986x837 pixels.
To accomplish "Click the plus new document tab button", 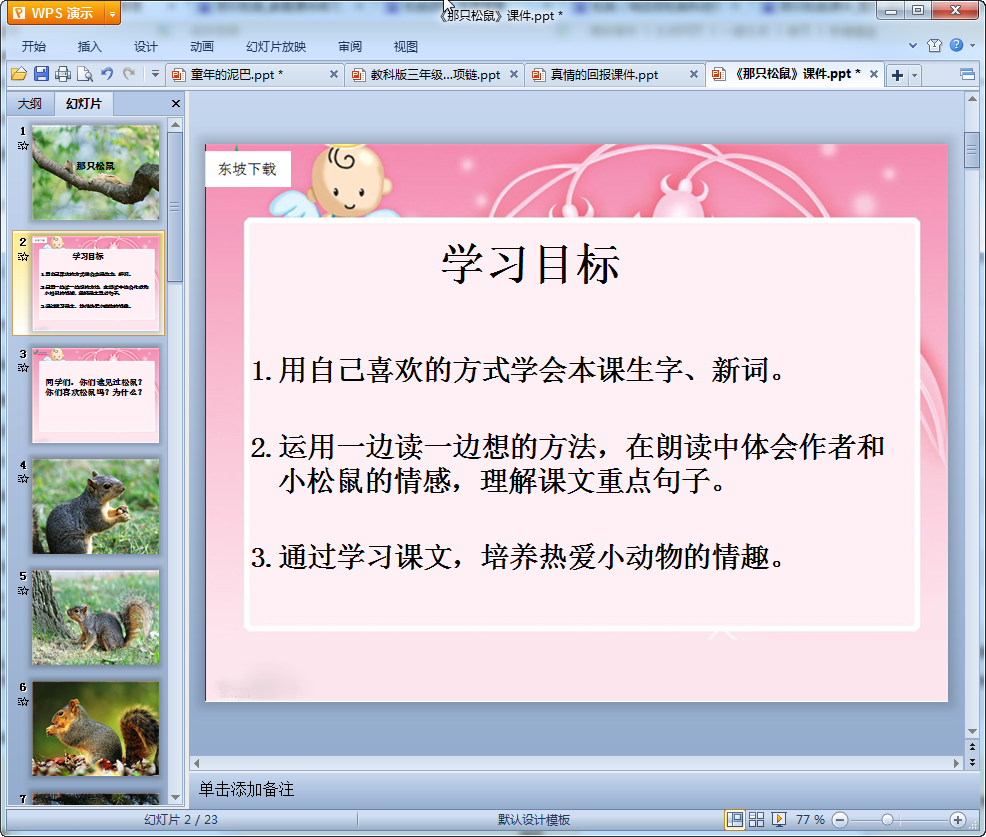I will point(897,75).
